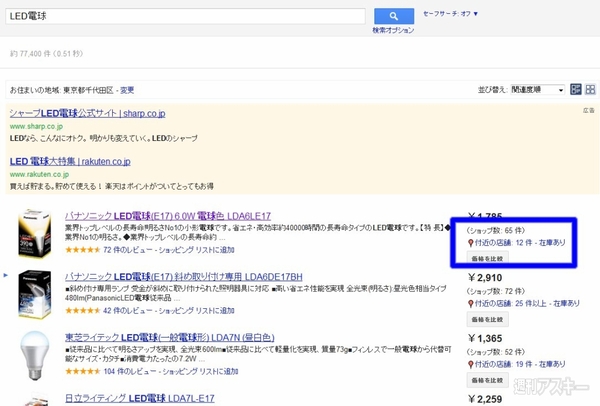Image resolution: width=600 pixels, height=406 pixels.
Task: Click 広告 label in ad box
Action: 589,110
